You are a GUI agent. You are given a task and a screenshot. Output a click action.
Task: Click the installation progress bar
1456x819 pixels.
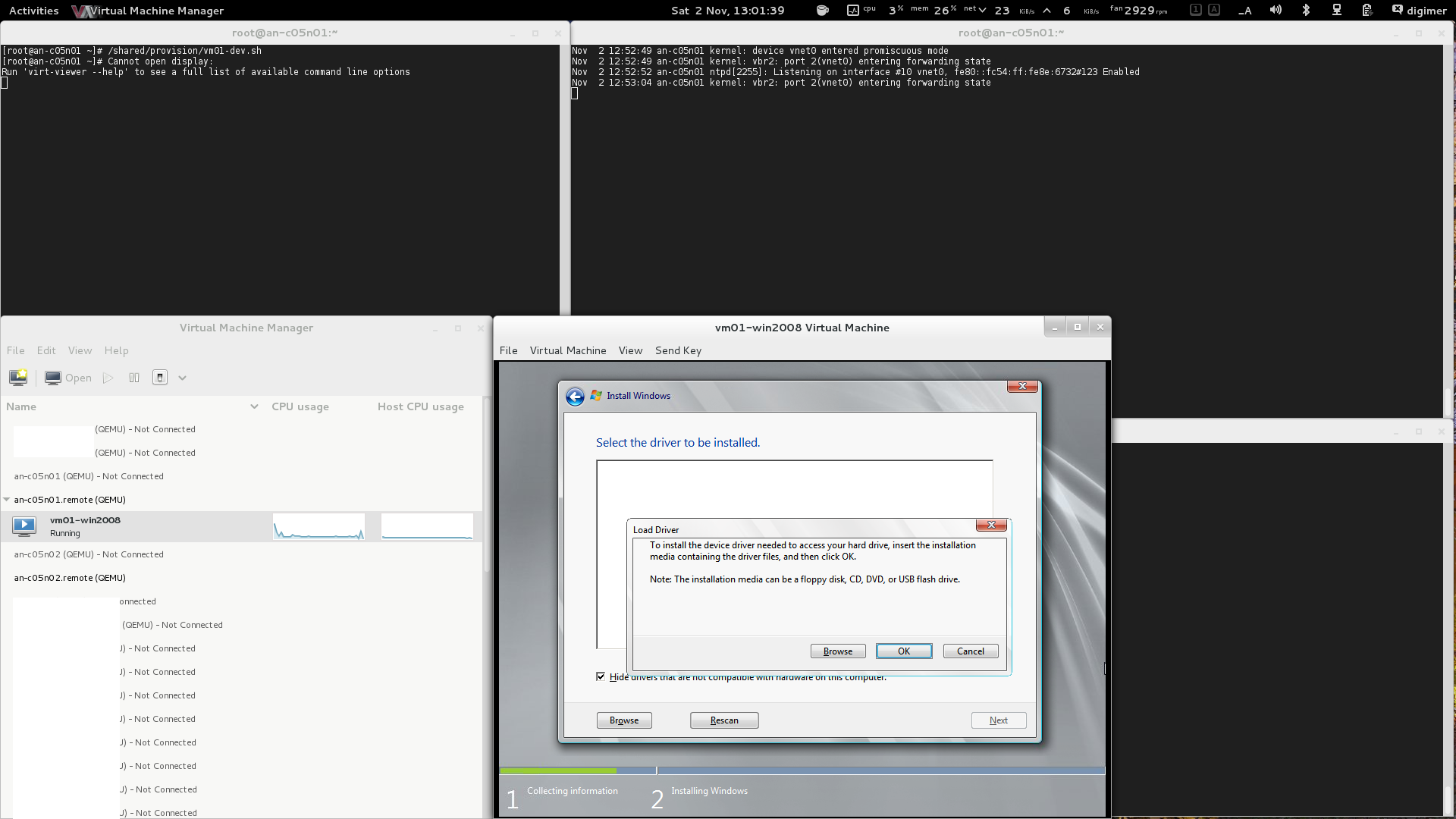(x=802, y=770)
